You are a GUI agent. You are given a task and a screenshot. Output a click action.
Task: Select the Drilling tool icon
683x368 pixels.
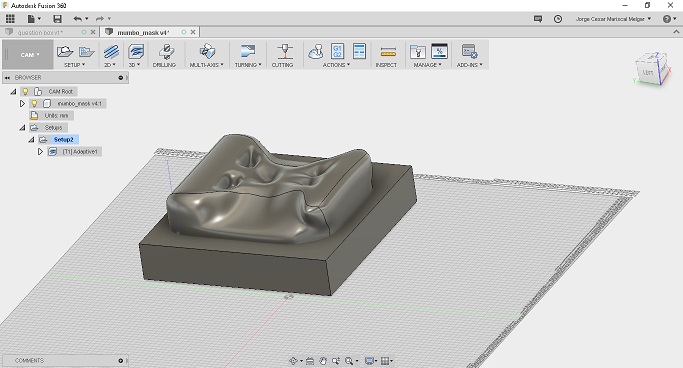pos(165,52)
